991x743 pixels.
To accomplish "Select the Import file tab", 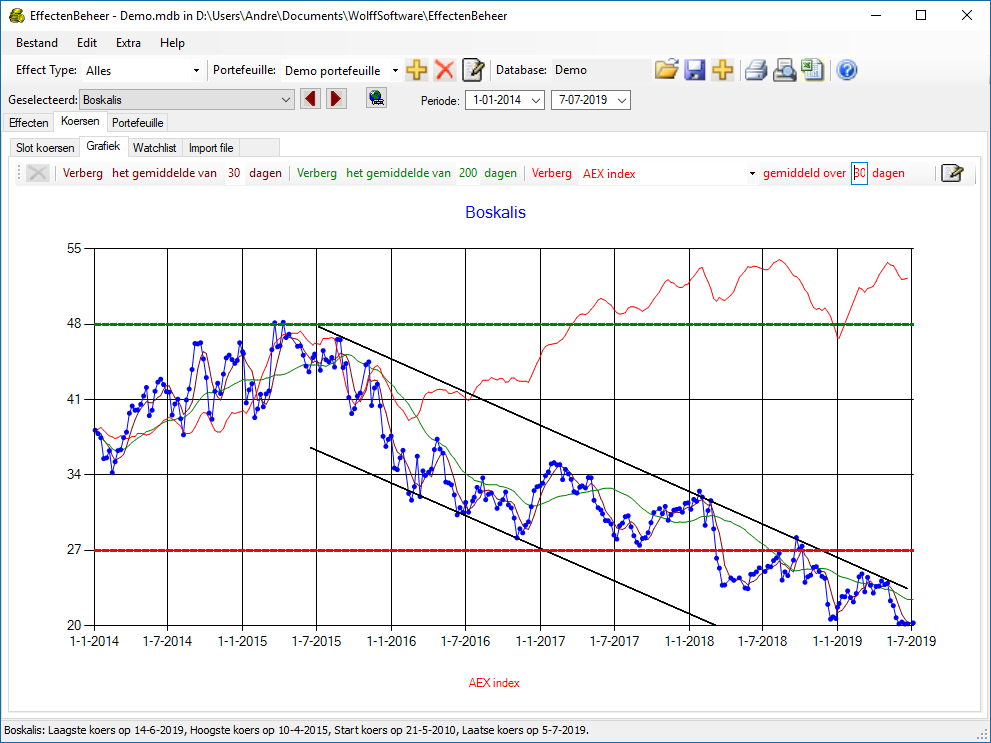I will coord(211,148).
